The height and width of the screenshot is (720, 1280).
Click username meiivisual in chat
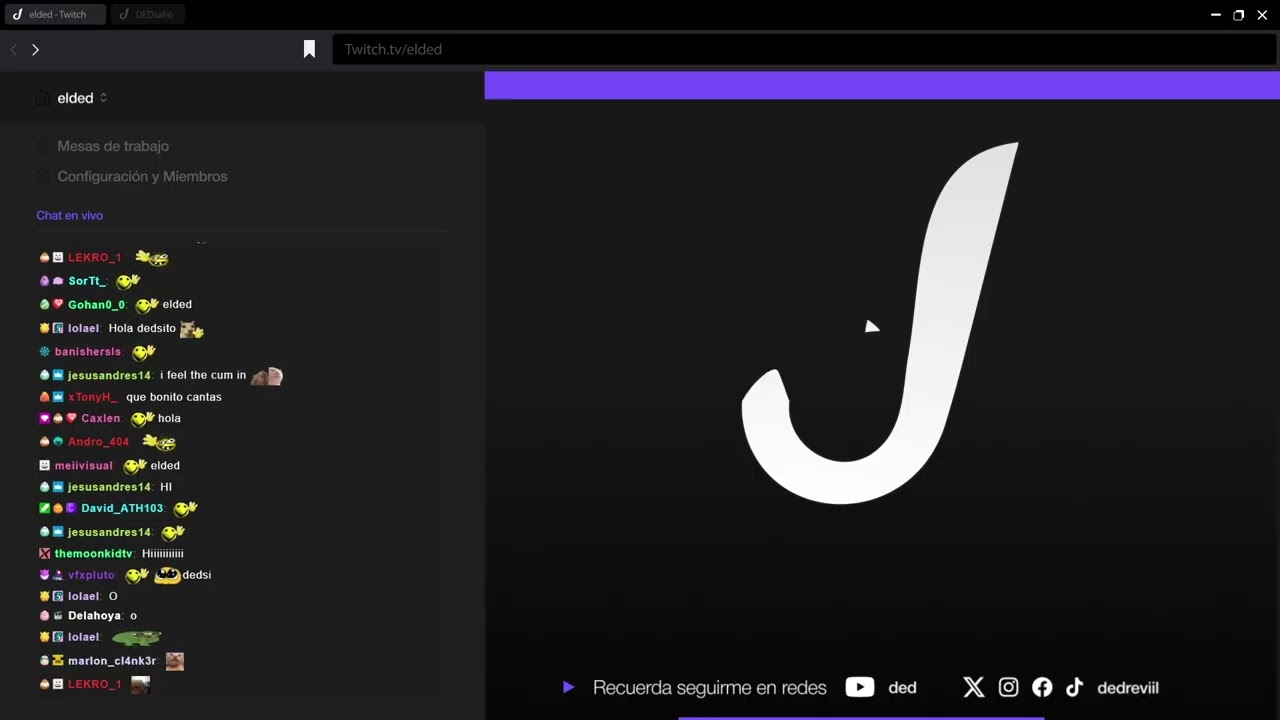(x=83, y=466)
